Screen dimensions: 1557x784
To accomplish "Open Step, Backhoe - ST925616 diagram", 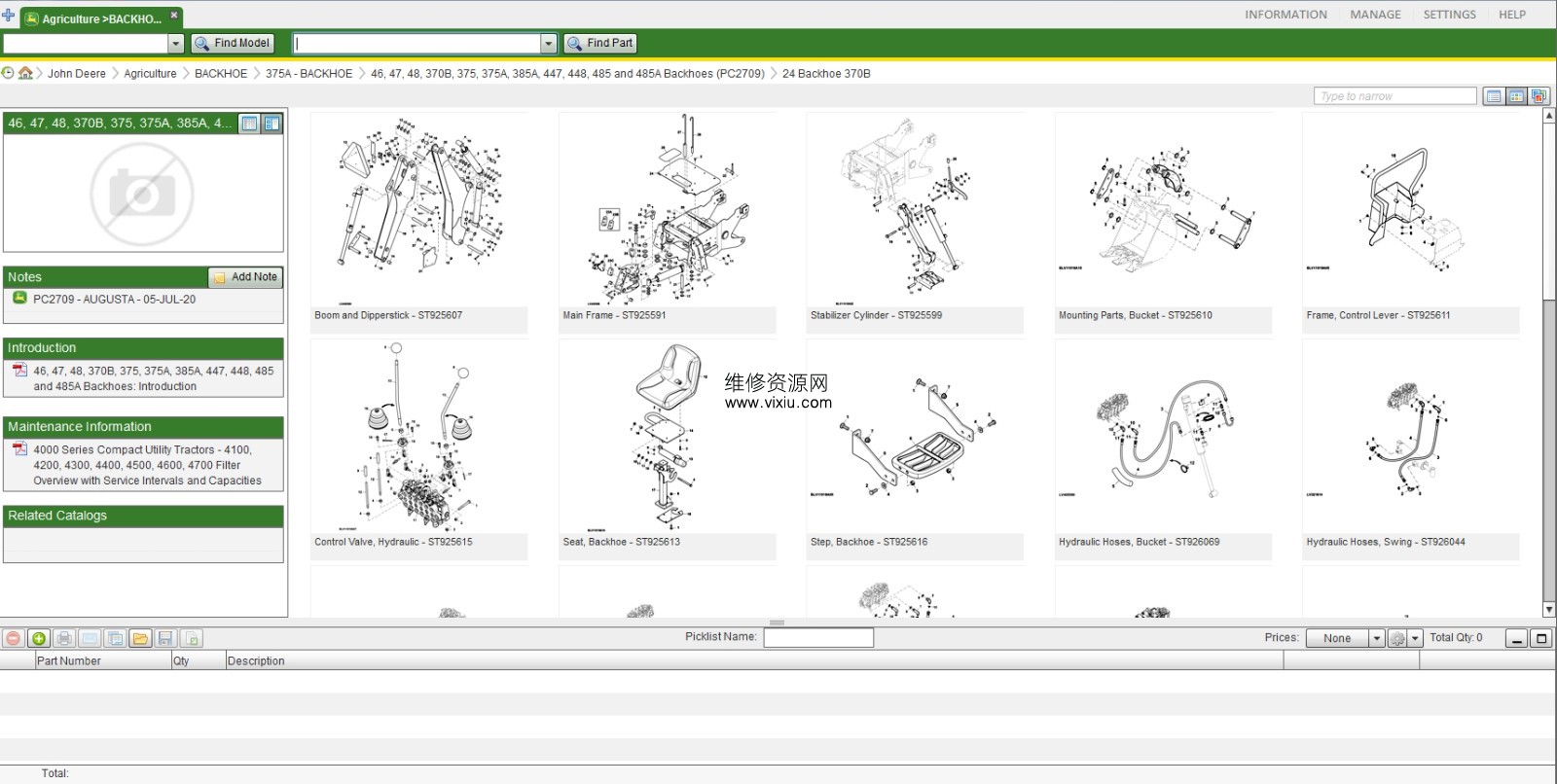I will [x=915, y=449].
